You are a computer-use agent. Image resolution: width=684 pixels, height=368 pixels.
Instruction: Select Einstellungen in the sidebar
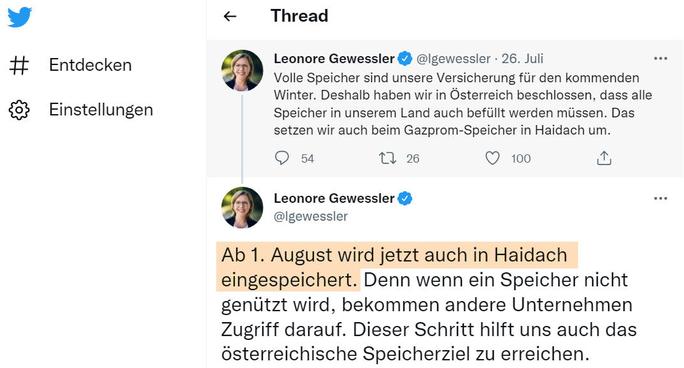[101, 109]
